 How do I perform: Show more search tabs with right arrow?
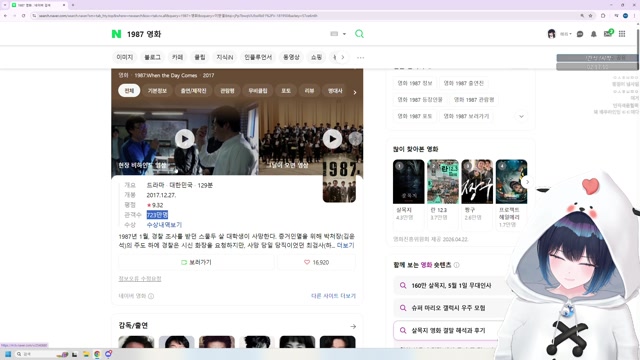coord(343,57)
